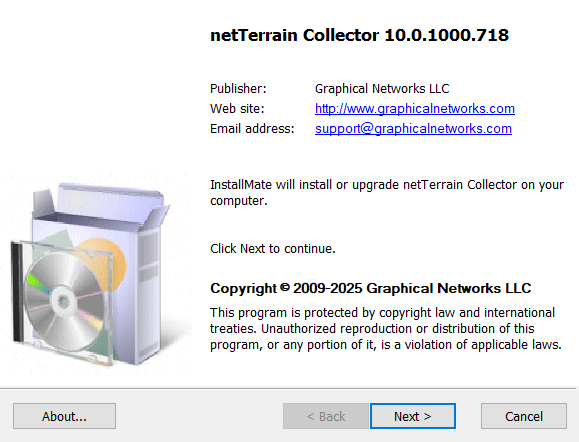Click the netTerrain Collector version title

(x=359, y=35)
